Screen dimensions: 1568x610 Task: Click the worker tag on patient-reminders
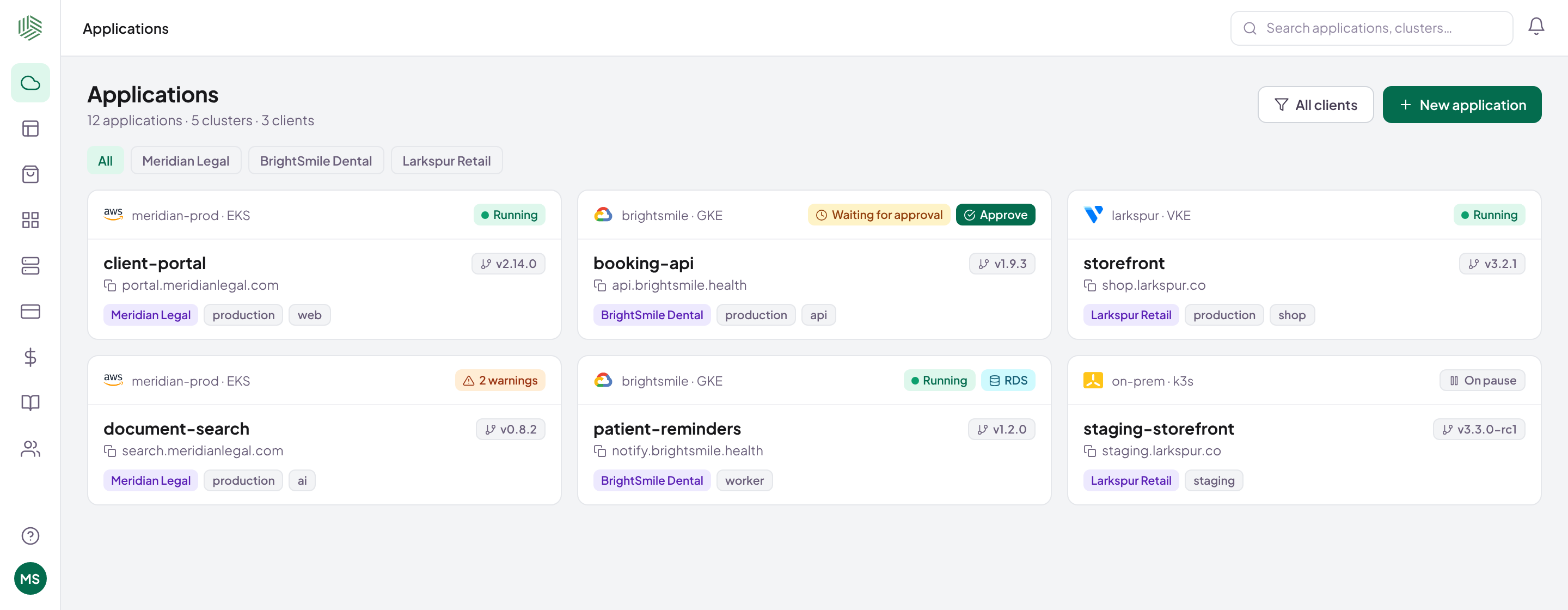(744, 480)
